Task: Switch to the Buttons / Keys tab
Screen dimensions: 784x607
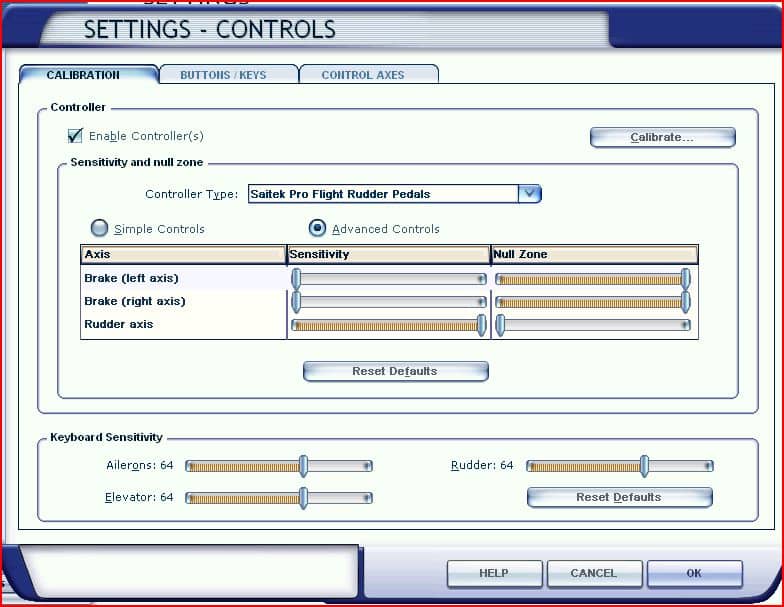Action: 223,75
